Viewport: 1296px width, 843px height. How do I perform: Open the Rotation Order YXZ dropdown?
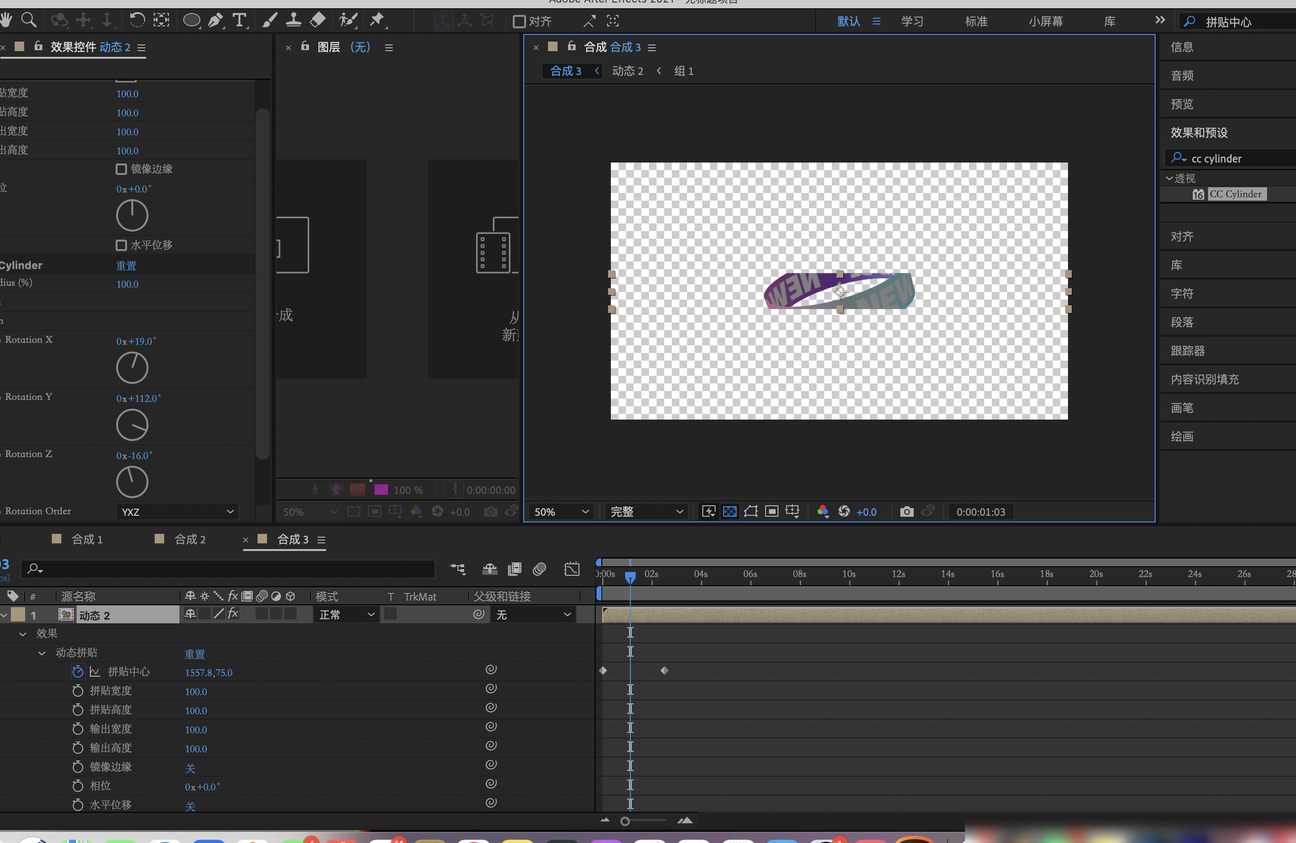pos(177,511)
